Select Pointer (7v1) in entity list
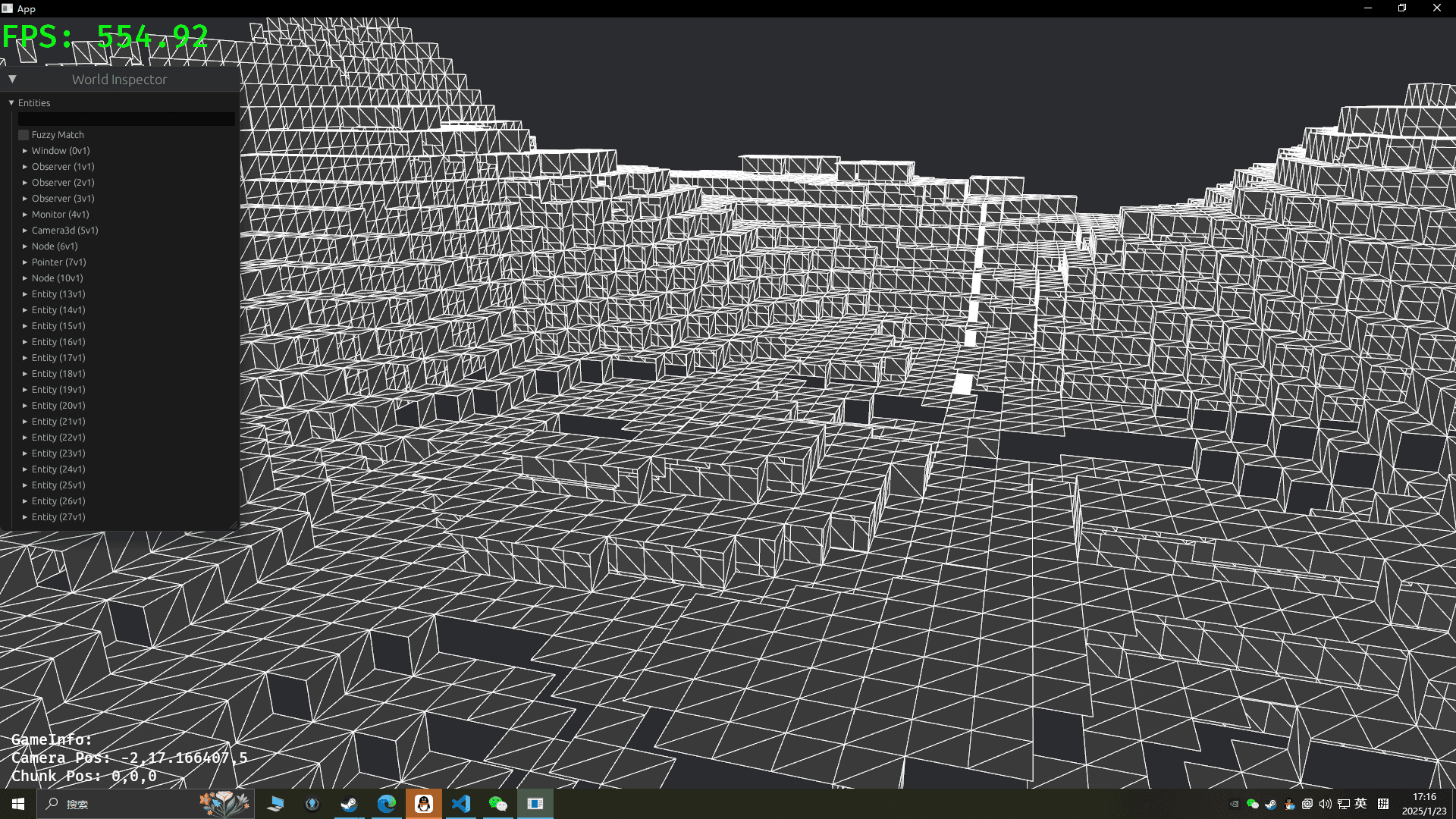 click(58, 262)
